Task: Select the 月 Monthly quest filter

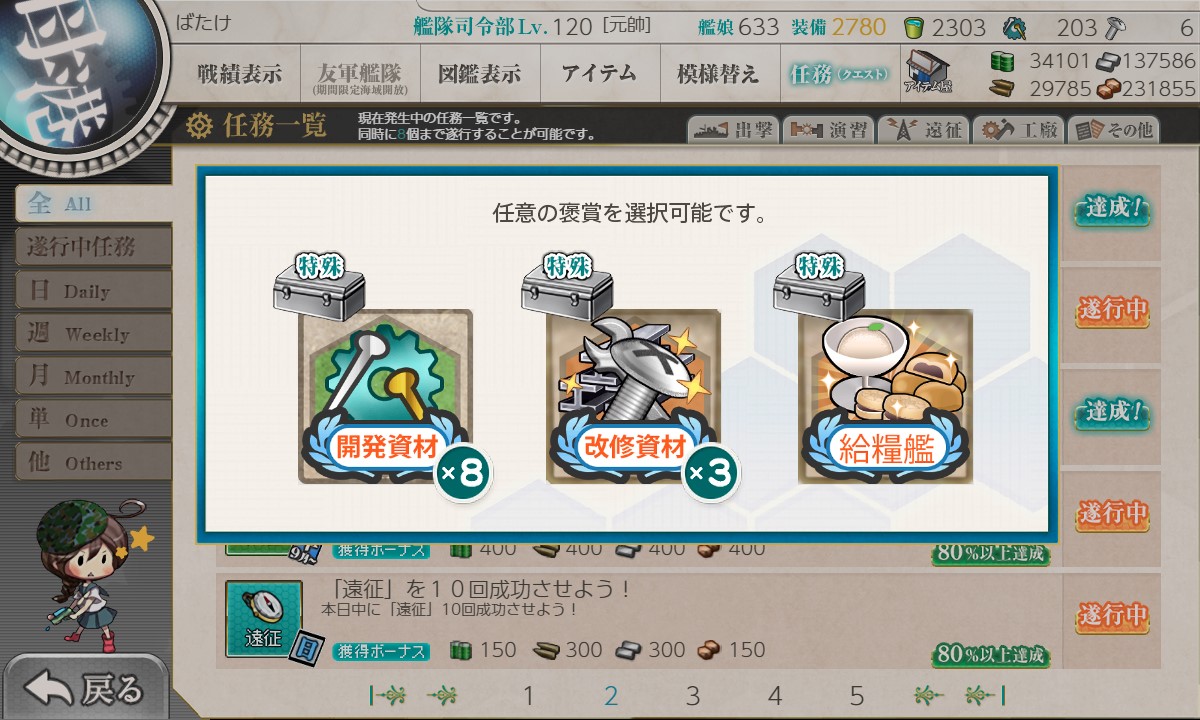Action: point(93,376)
